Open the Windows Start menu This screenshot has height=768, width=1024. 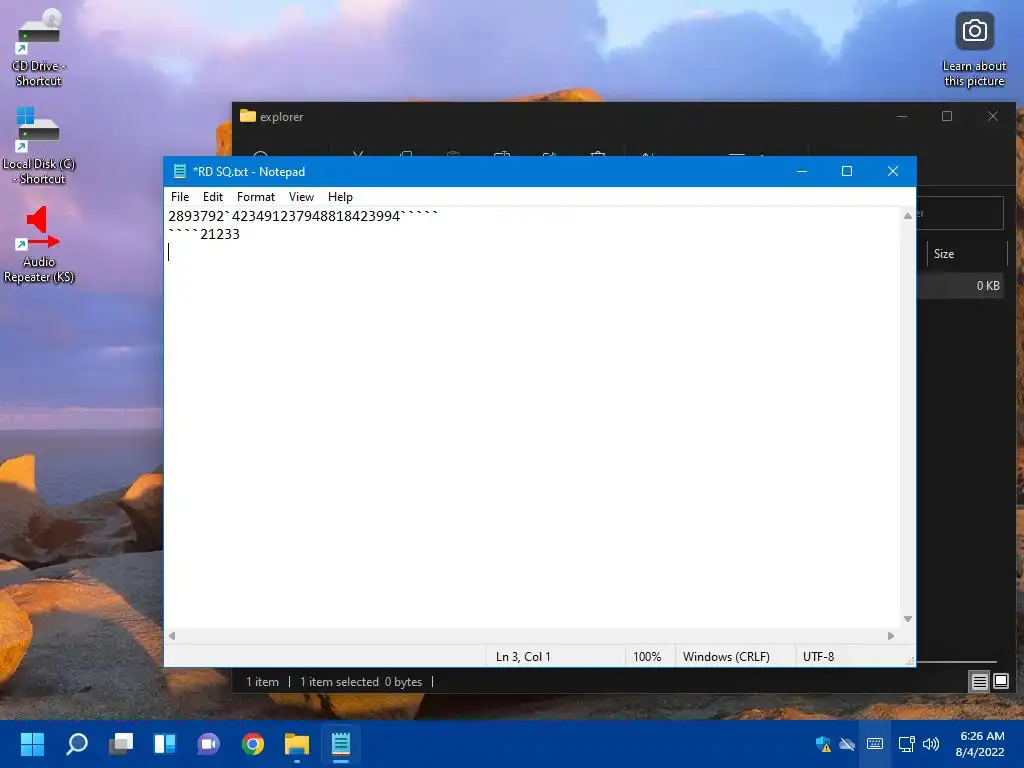pos(32,744)
